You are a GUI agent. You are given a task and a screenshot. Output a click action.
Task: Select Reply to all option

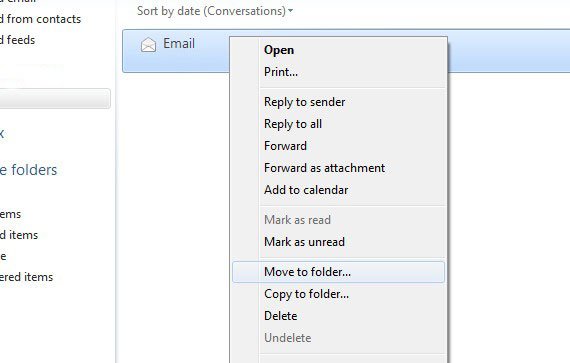point(293,124)
